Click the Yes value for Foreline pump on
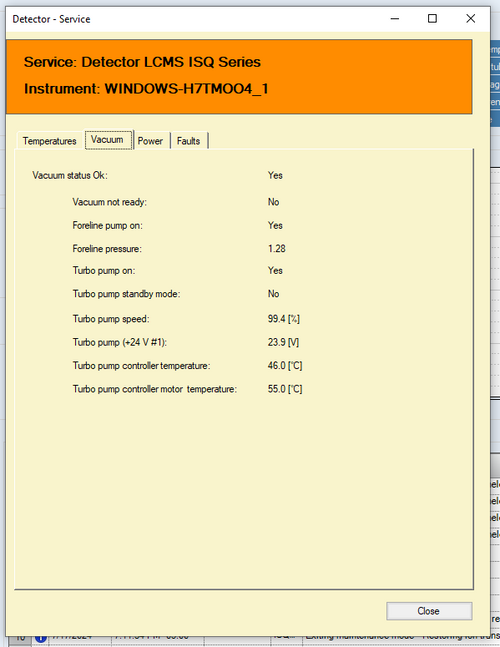 [x=275, y=226]
